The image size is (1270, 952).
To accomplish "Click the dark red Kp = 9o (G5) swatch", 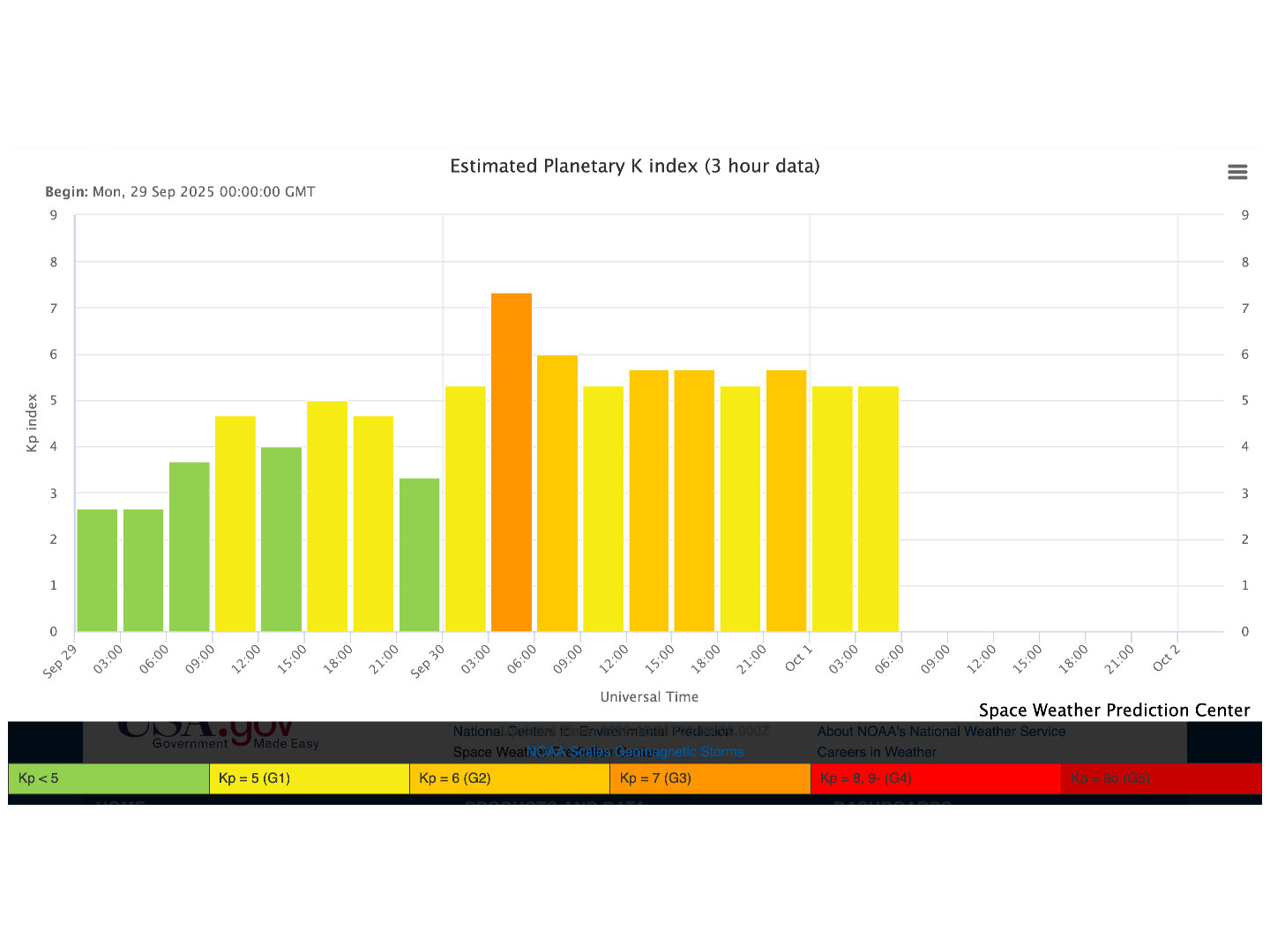I will 1161,778.
